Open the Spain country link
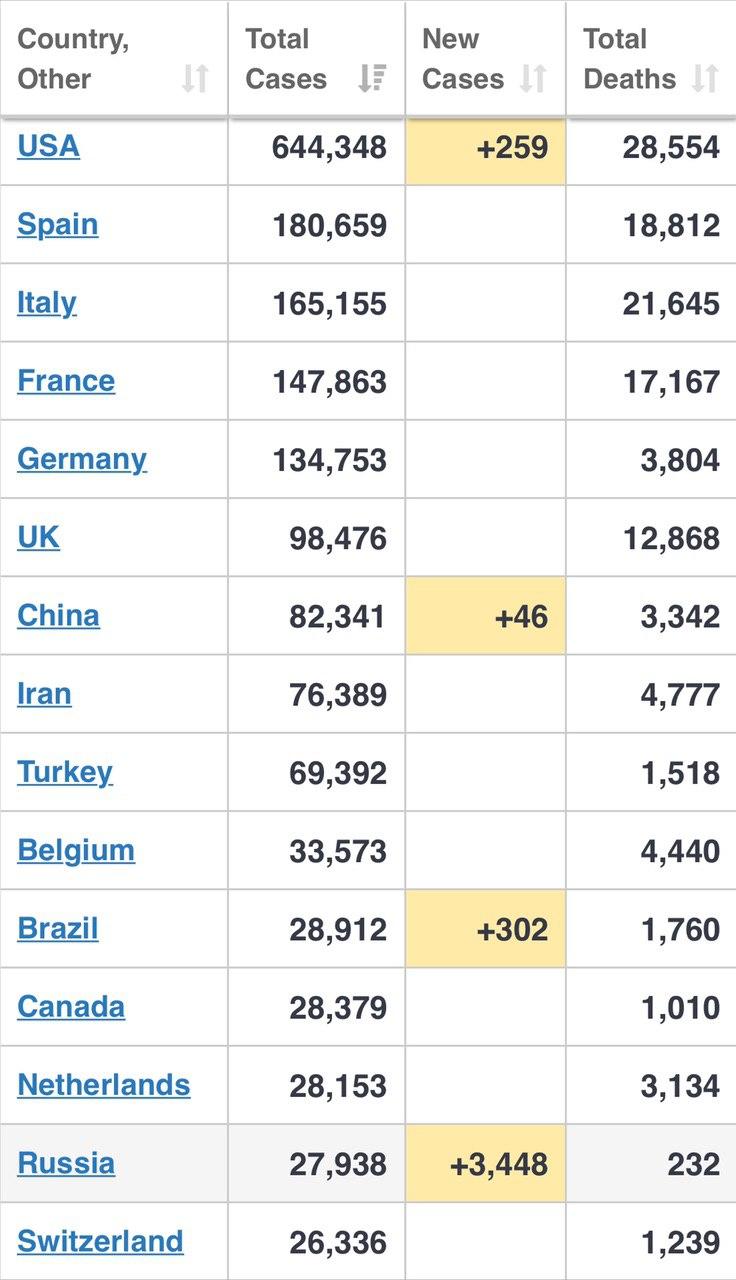This screenshot has width=736, height=1280. coord(57,224)
